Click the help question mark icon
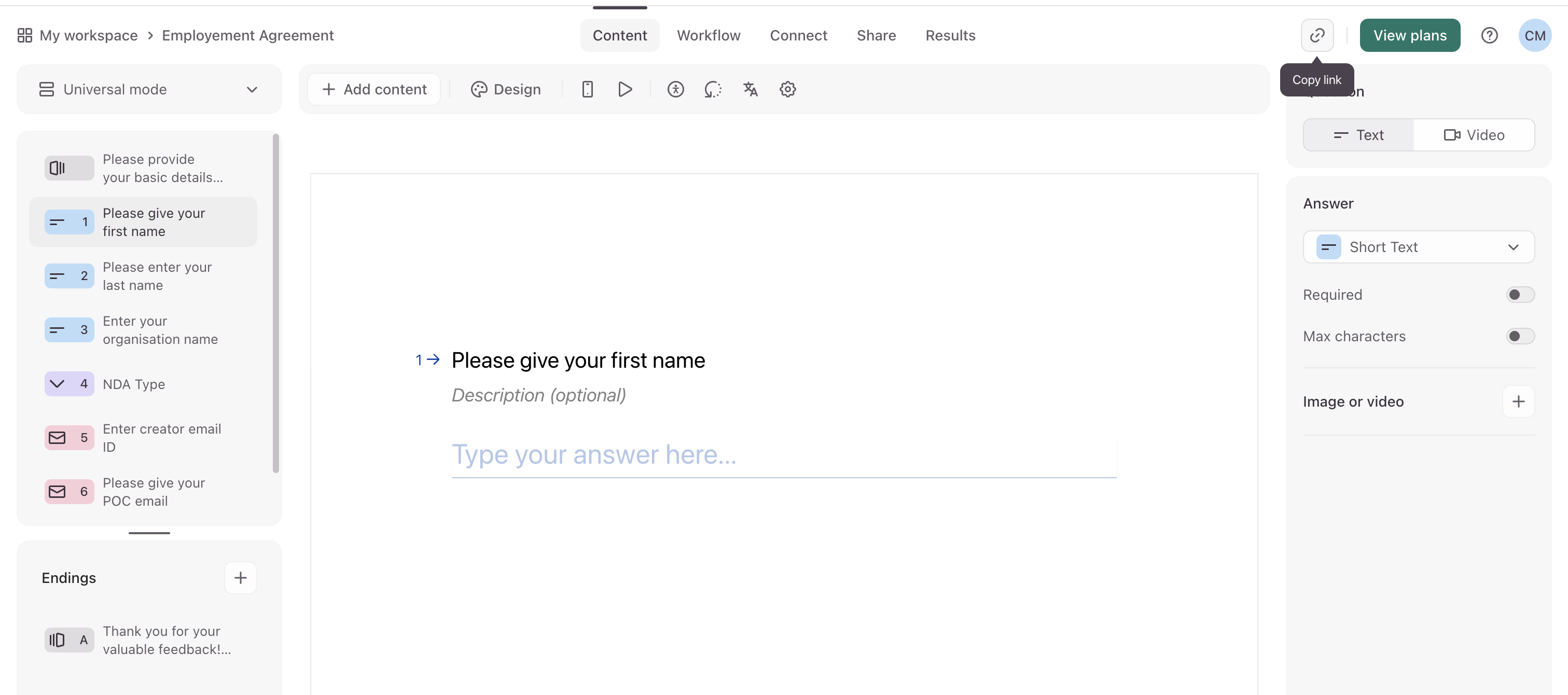1568x695 pixels. tap(1489, 35)
